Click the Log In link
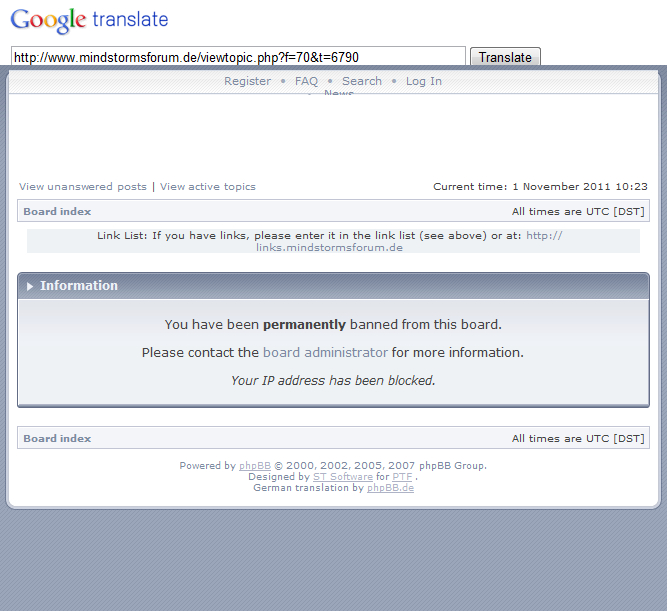667x611 pixels. coord(423,81)
